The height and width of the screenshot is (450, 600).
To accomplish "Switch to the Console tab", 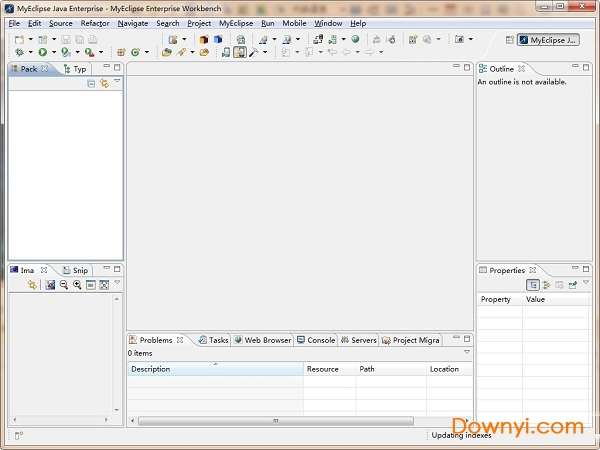I will click(x=316, y=340).
